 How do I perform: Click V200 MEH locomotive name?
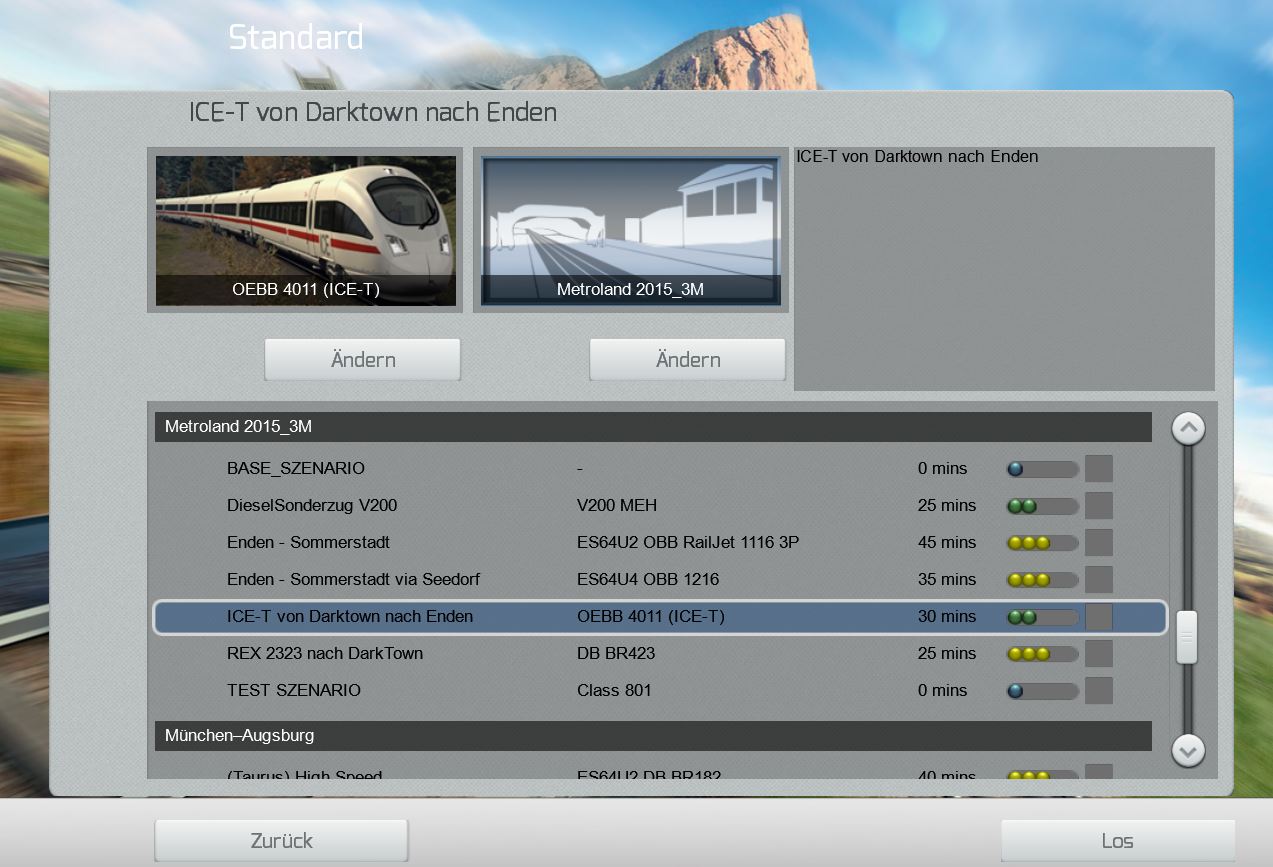(617, 505)
